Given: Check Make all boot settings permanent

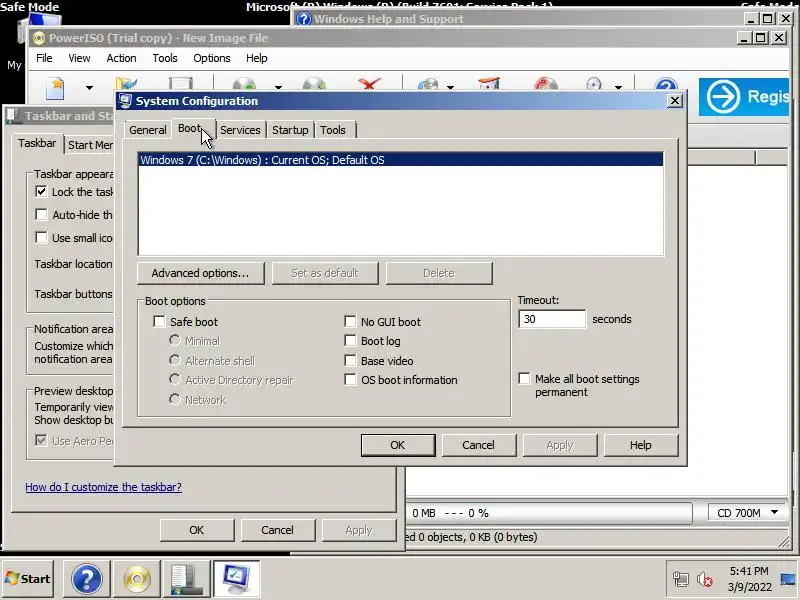Looking at the screenshot, I should pyautogui.click(x=524, y=379).
